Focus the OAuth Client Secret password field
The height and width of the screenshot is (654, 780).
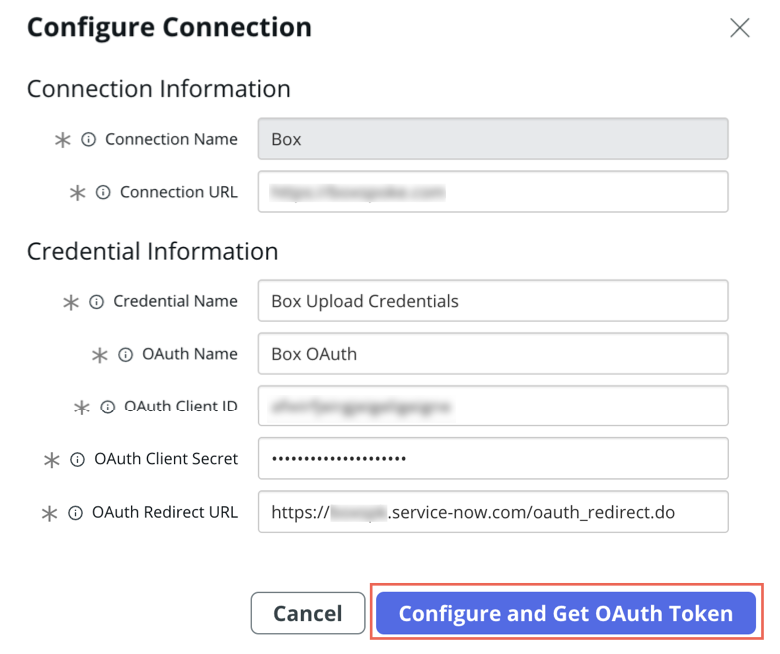[x=493, y=458]
